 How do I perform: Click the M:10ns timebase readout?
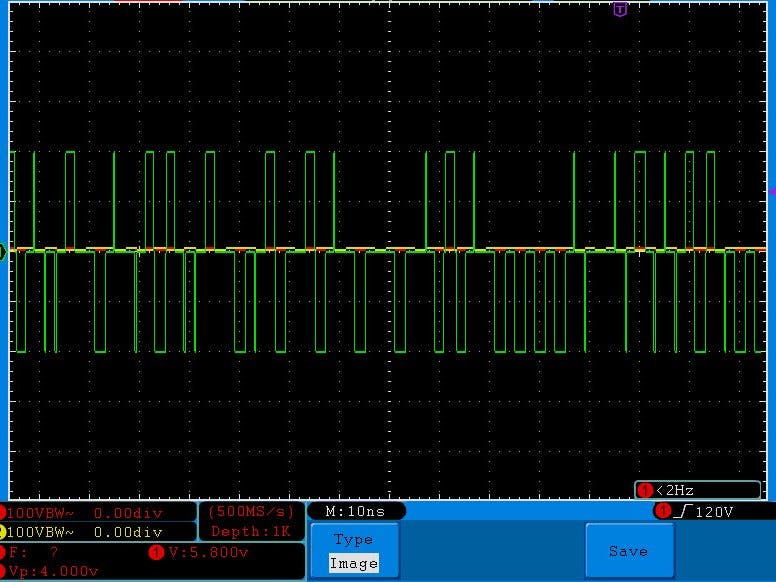tap(355, 511)
